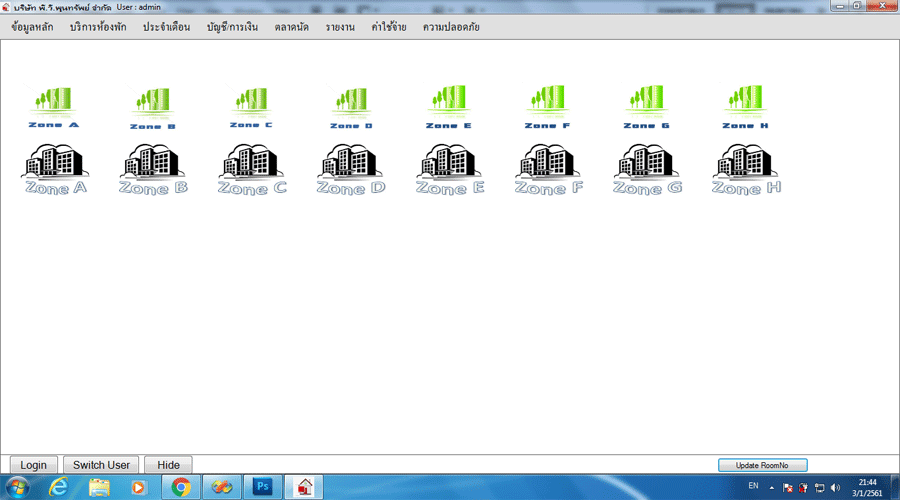Select the black Zone D building icon
This screenshot has width=900, height=500.
(x=351, y=168)
